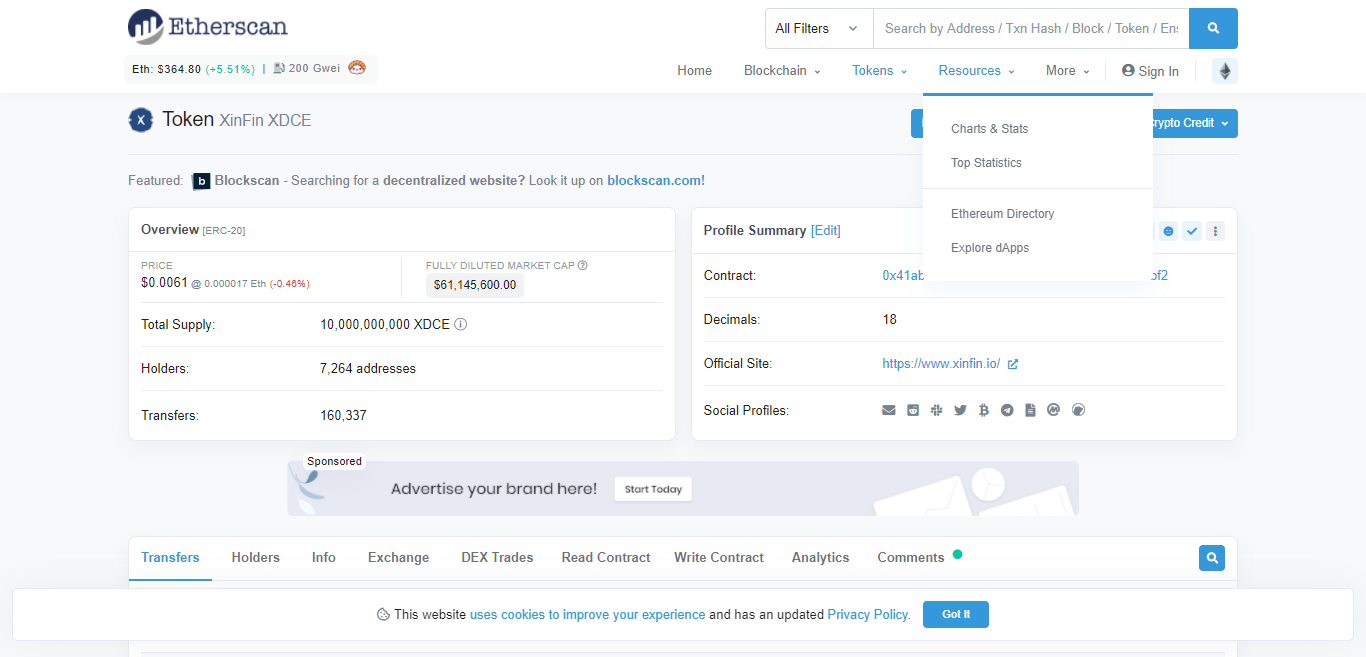Image resolution: width=1366 pixels, height=657 pixels.
Task: Click the Etherscan logo
Action: pyautogui.click(x=208, y=27)
